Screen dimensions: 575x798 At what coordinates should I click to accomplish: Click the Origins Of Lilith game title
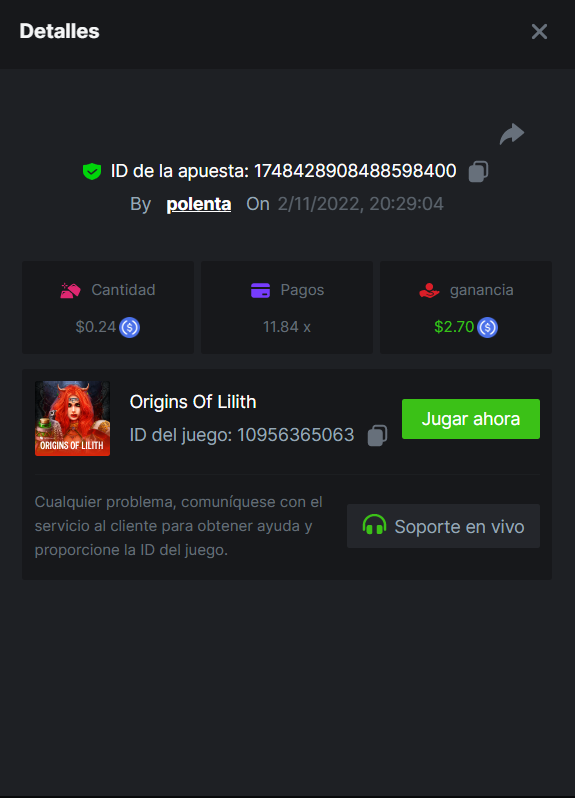coord(193,402)
